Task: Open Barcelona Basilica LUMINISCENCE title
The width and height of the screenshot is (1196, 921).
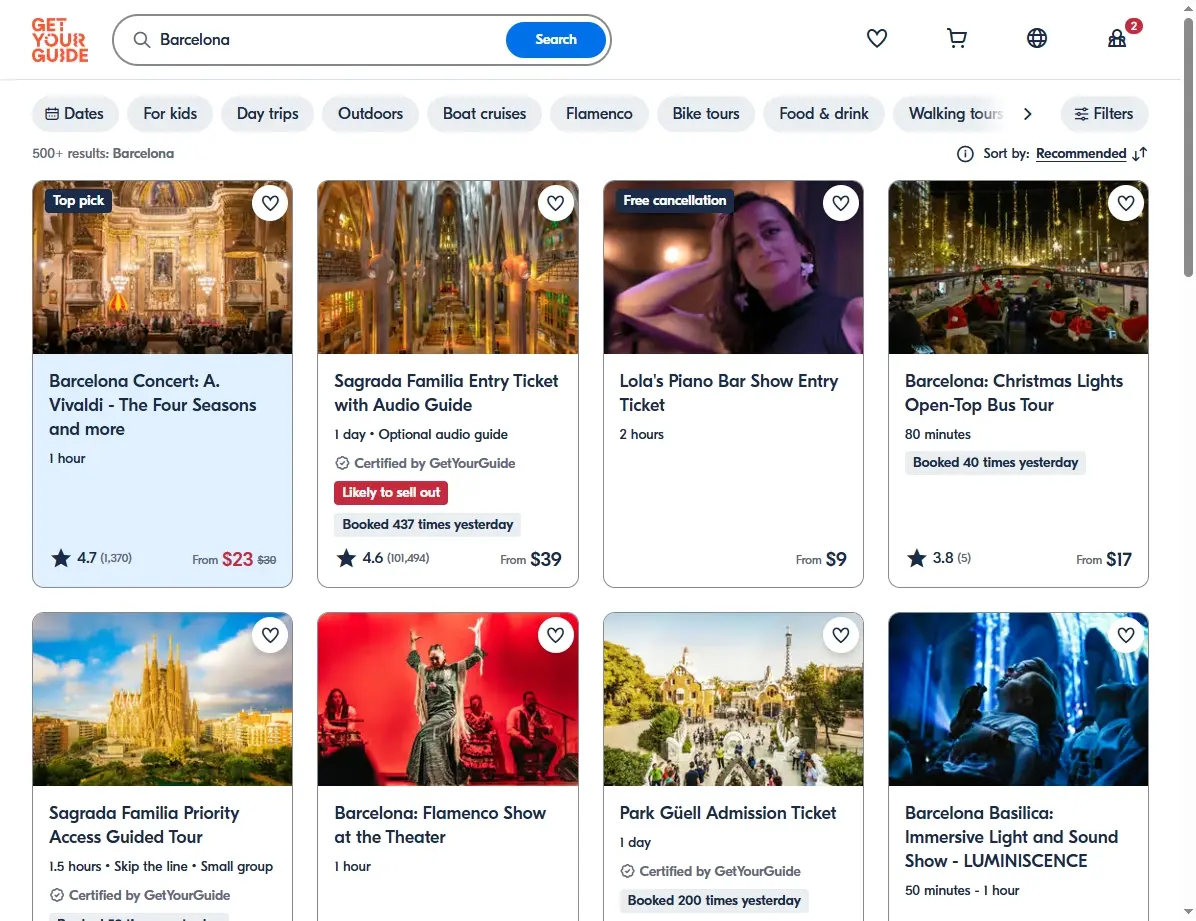Action: click(1011, 837)
